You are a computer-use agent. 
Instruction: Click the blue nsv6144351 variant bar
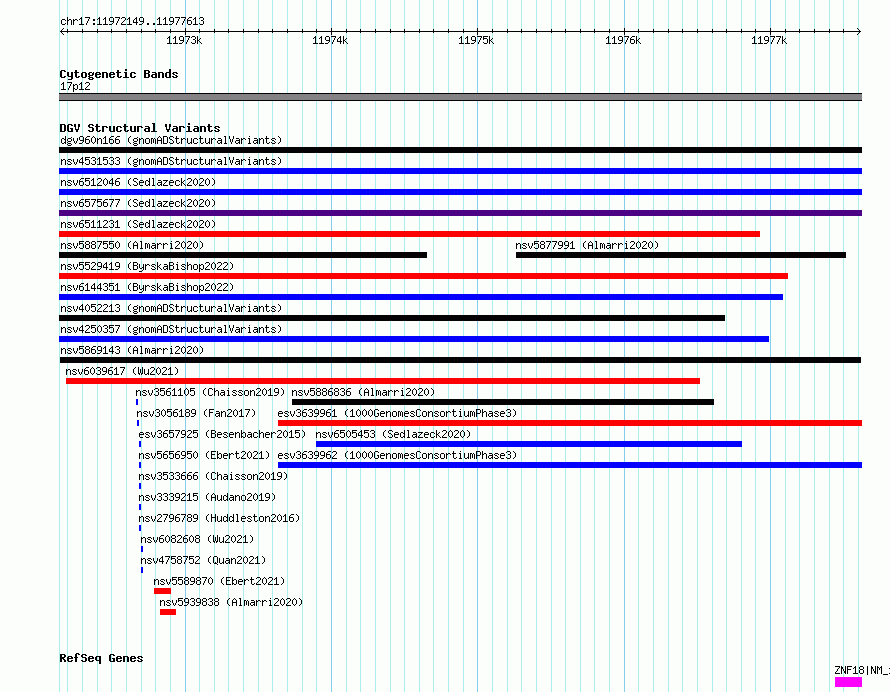421,297
